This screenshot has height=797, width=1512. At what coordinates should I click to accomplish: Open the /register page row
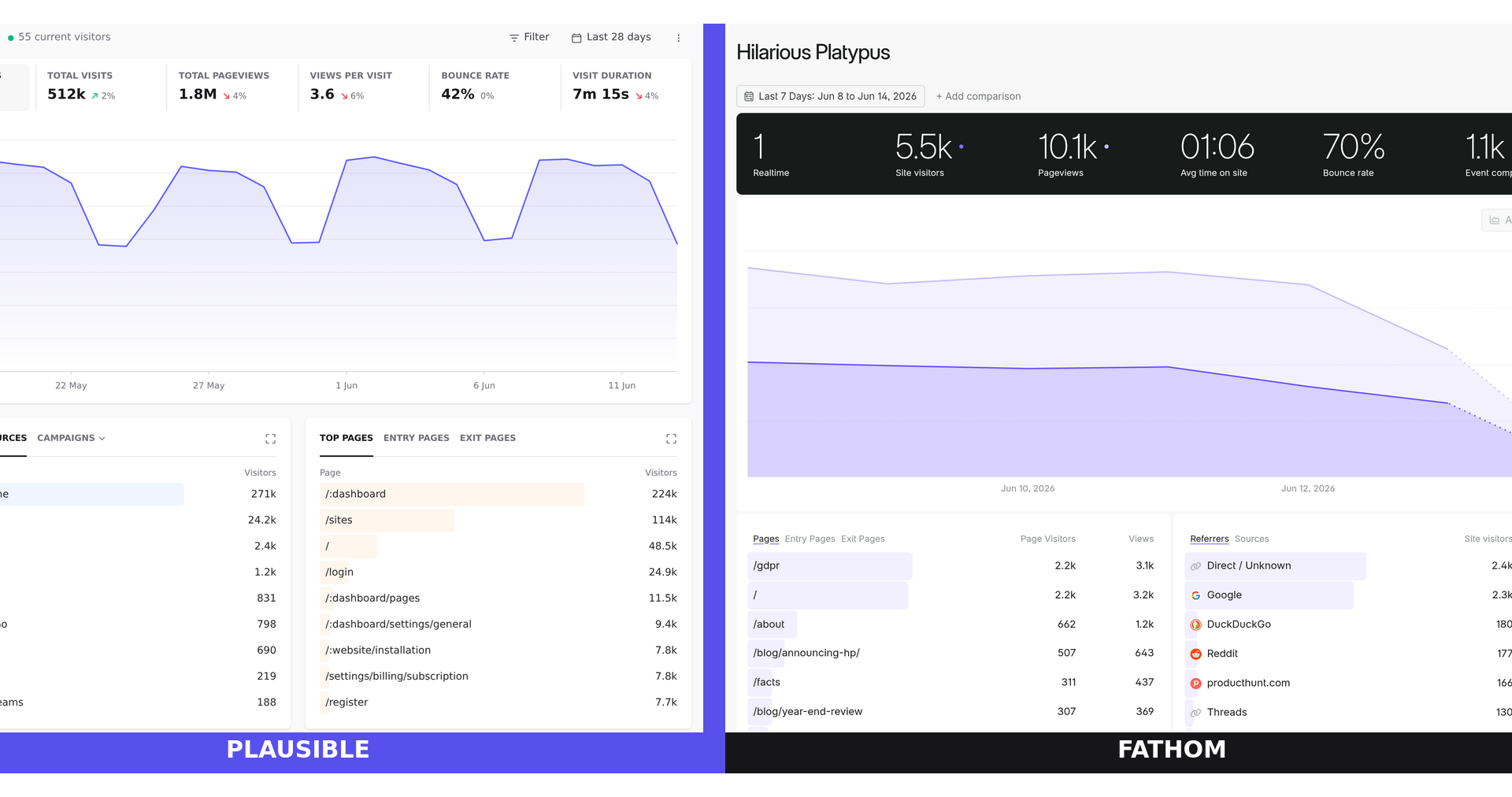click(x=498, y=702)
